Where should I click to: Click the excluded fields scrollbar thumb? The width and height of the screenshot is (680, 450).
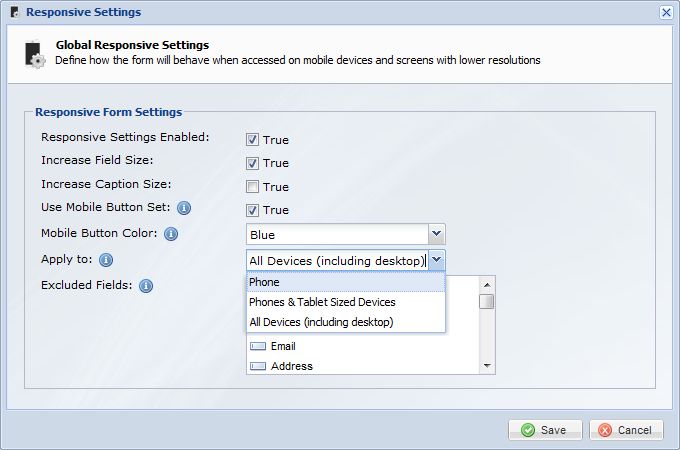click(x=487, y=302)
